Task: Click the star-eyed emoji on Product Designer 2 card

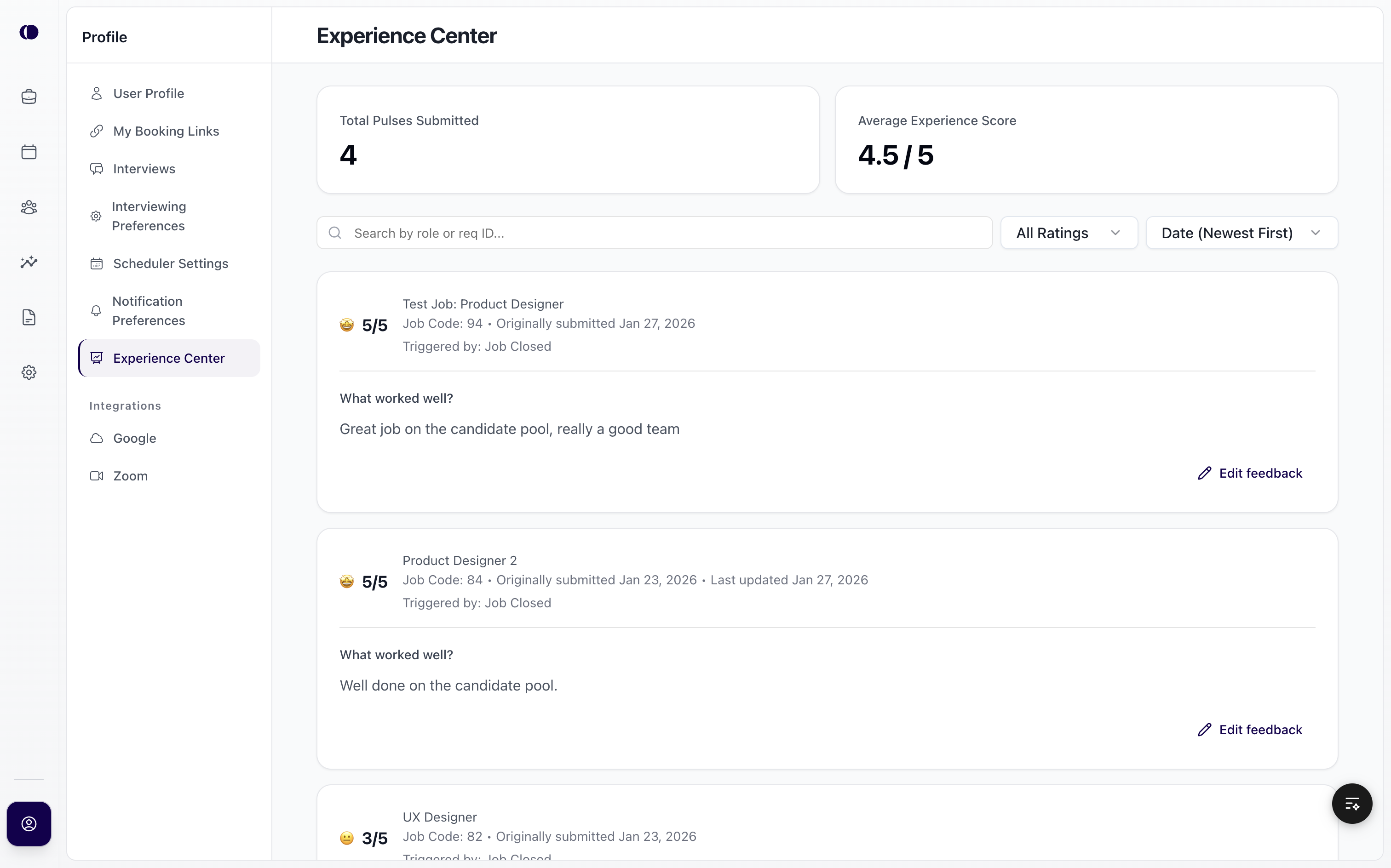Action: (x=347, y=582)
